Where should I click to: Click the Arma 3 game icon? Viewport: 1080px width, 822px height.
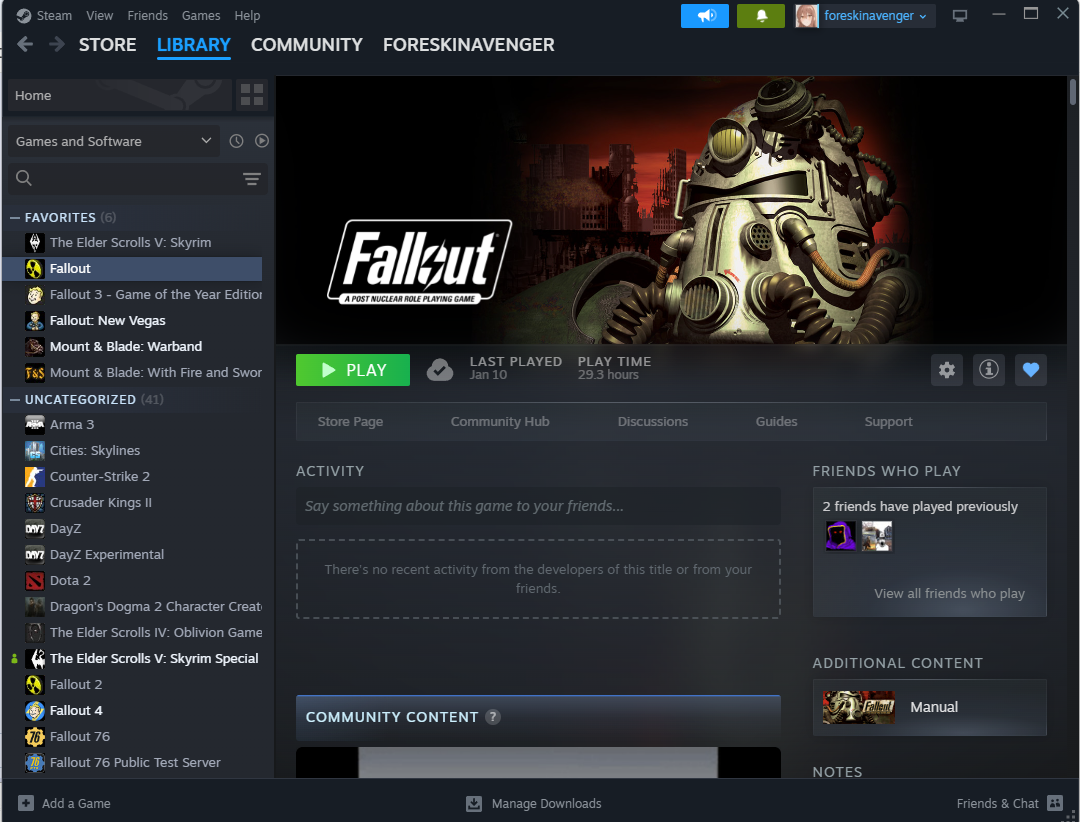(x=34, y=424)
